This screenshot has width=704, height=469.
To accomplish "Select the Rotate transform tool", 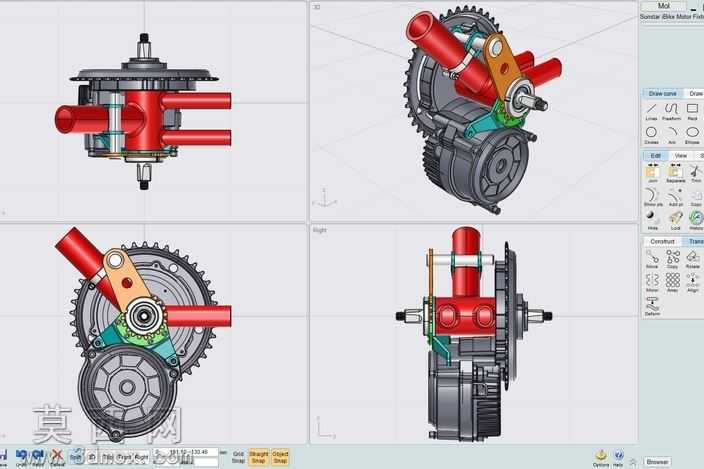I will click(x=693, y=259).
